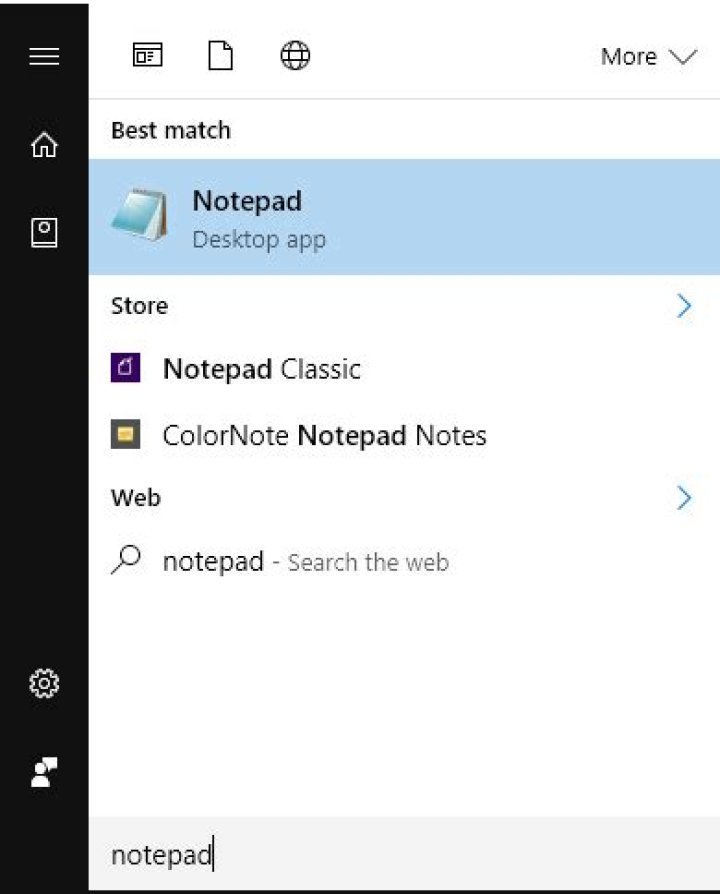Click the Store section heading
The height and width of the screenshot is (894, 720).
(140, 306)
